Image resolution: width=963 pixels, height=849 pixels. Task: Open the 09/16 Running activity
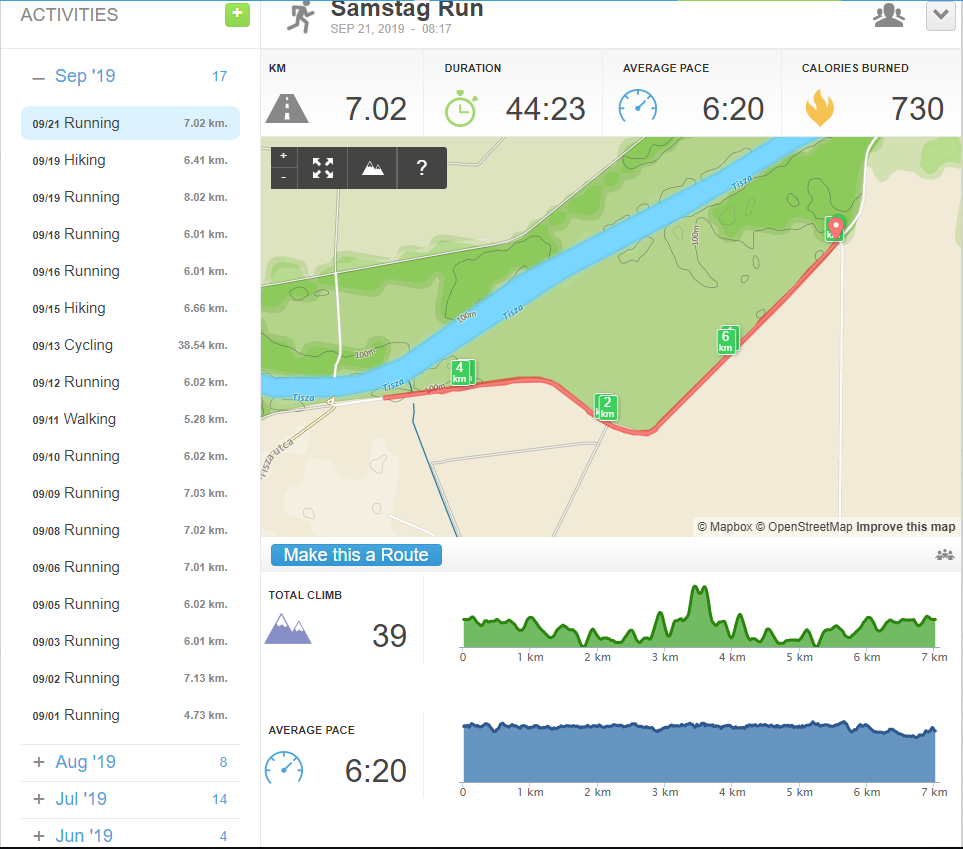(130, 271)
